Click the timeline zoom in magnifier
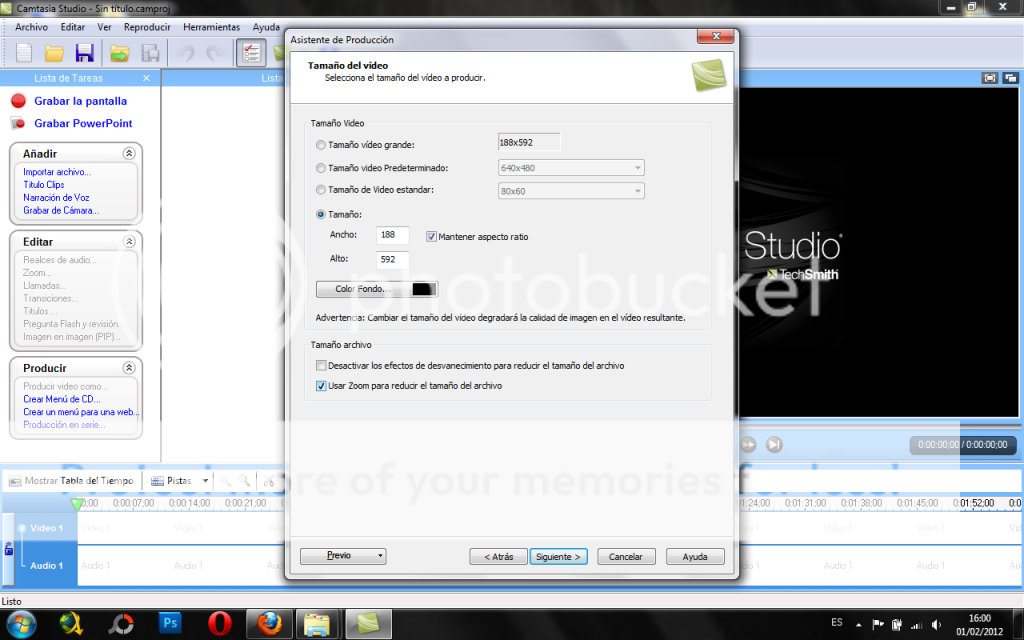This screenshot has width=1024, height=640. 225,481
